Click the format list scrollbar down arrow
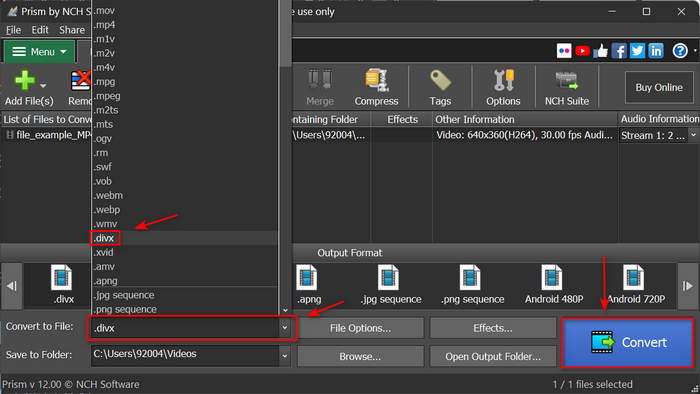The height and width of the screenshot is (394, 700). coord(285,310)
